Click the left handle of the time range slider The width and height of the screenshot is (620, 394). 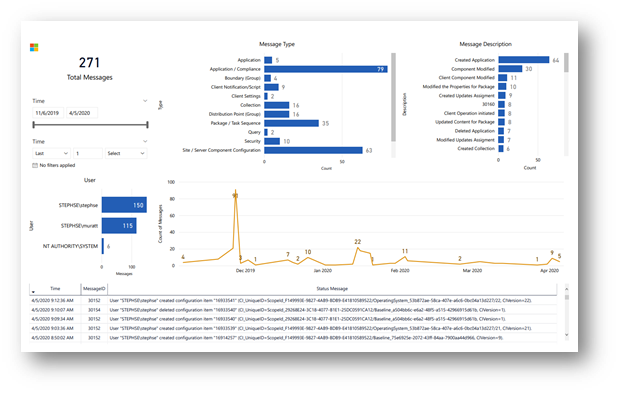(x=34, y=125)
